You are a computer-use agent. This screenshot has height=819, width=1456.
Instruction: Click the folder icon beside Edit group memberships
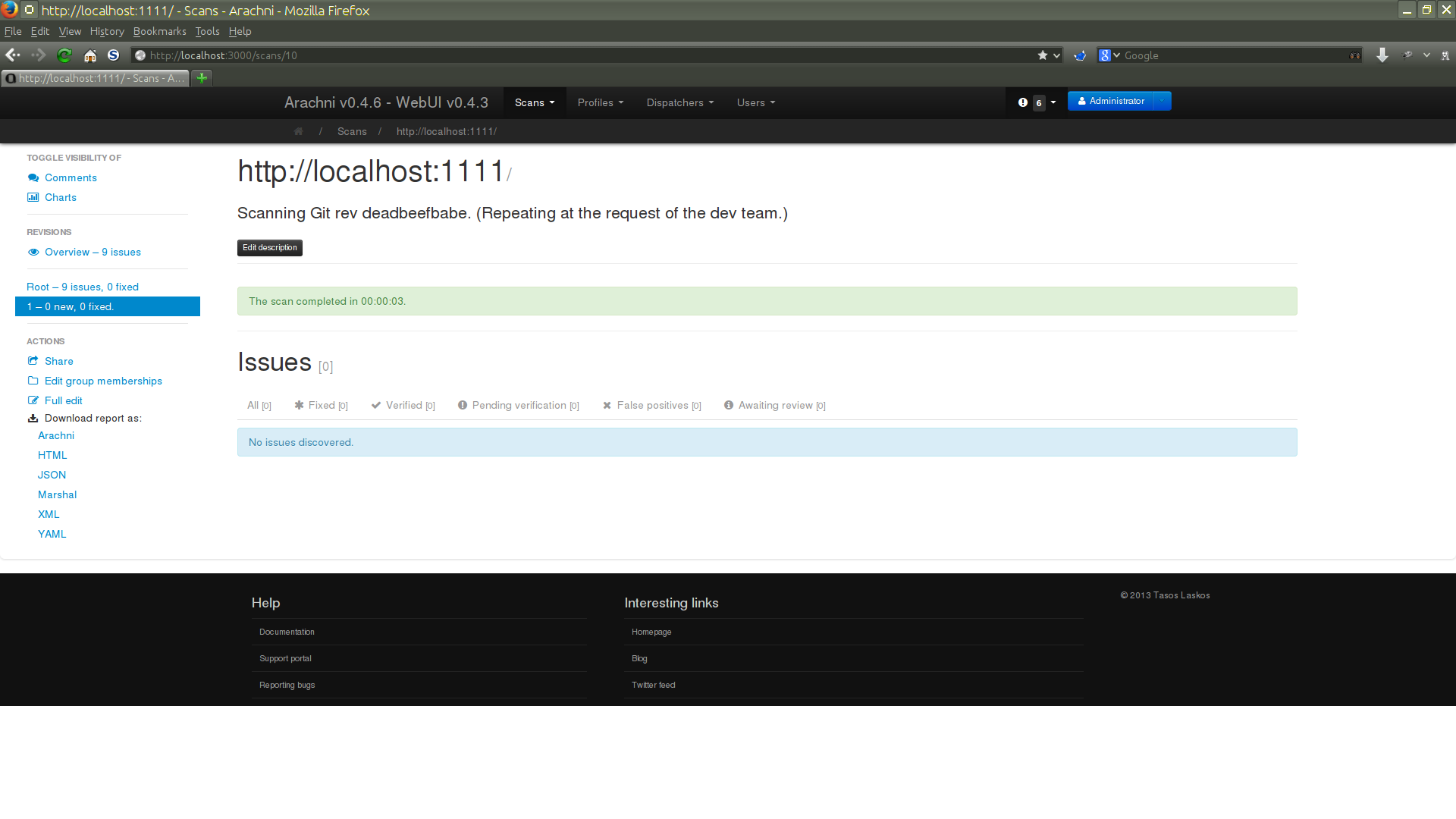tap(33, 381)
